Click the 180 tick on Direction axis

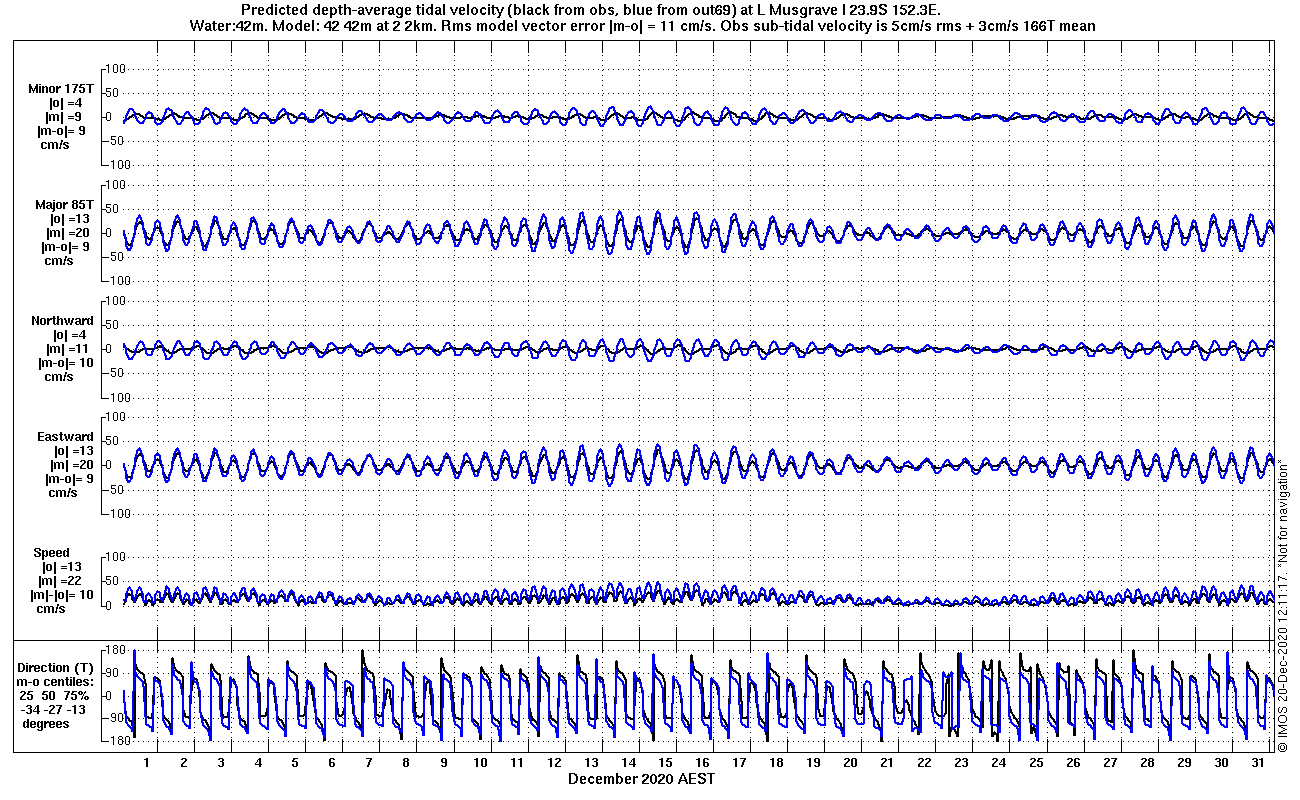click(114, 651)
